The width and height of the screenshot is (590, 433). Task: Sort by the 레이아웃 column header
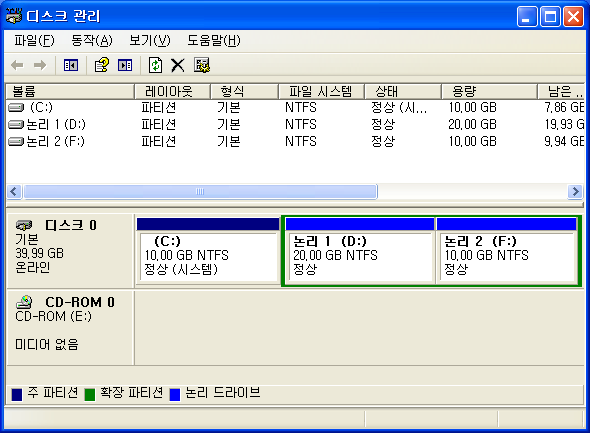click(x=172, y=91)
